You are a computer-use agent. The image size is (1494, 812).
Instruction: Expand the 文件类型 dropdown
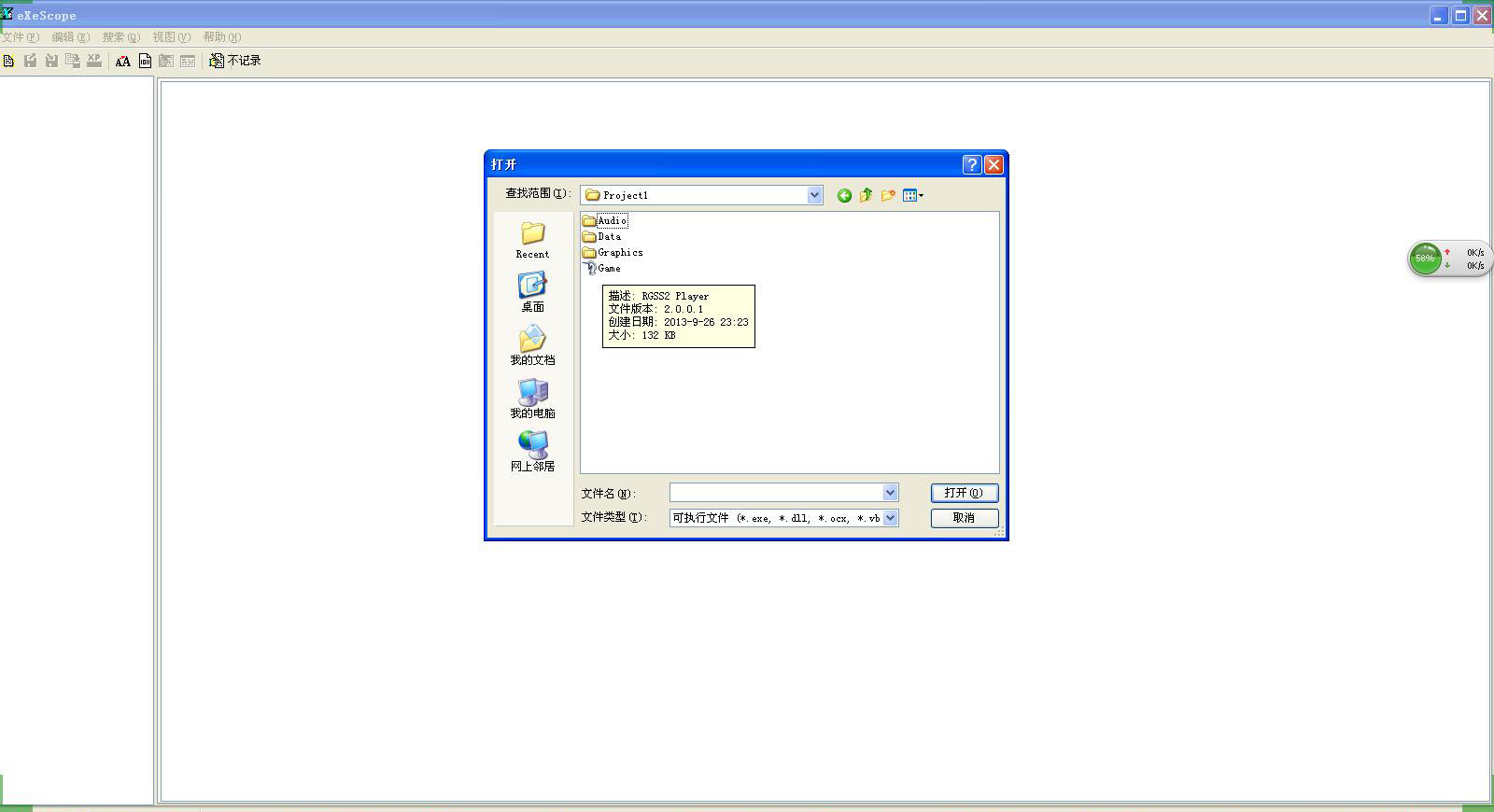(x=890, y=517)
